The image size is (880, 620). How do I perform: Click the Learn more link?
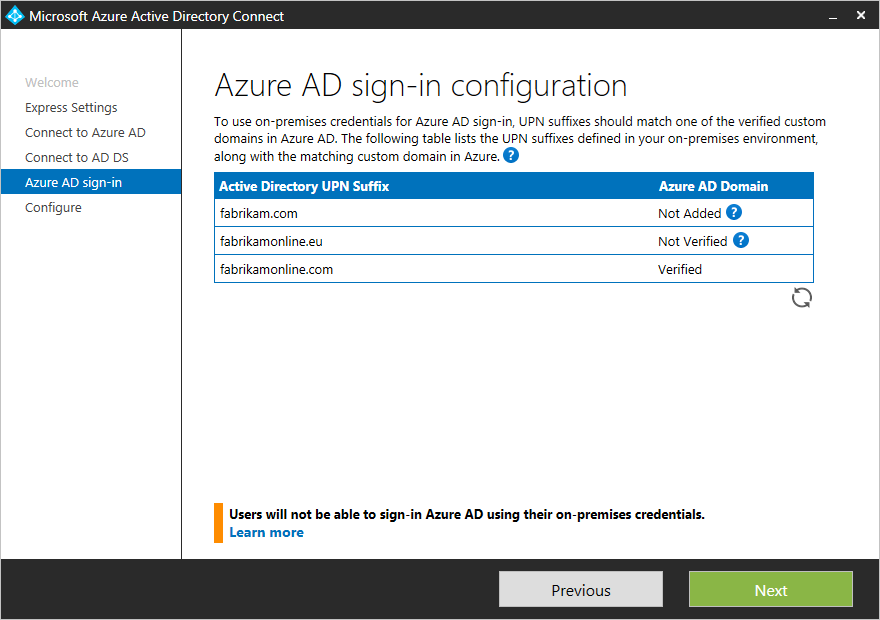[267, 532]
